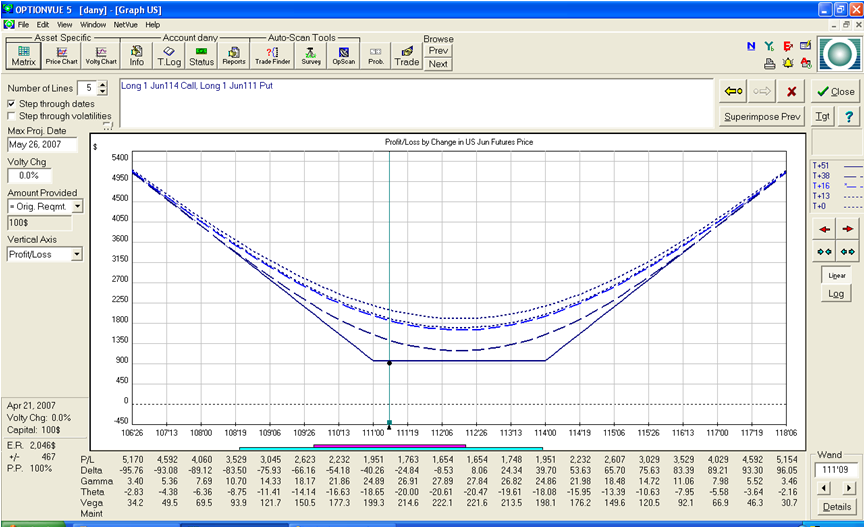
Task: Click the notepad with pencil icon
Action: [806, 46]
